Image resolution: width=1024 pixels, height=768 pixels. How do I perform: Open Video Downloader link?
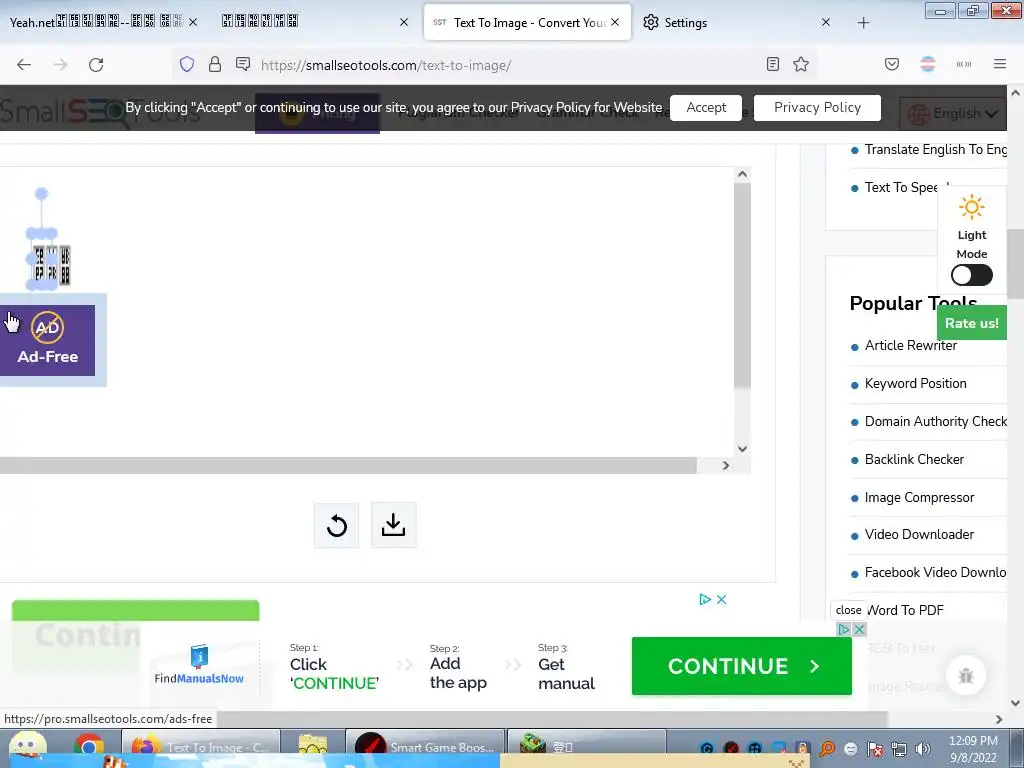coord(919,534)
